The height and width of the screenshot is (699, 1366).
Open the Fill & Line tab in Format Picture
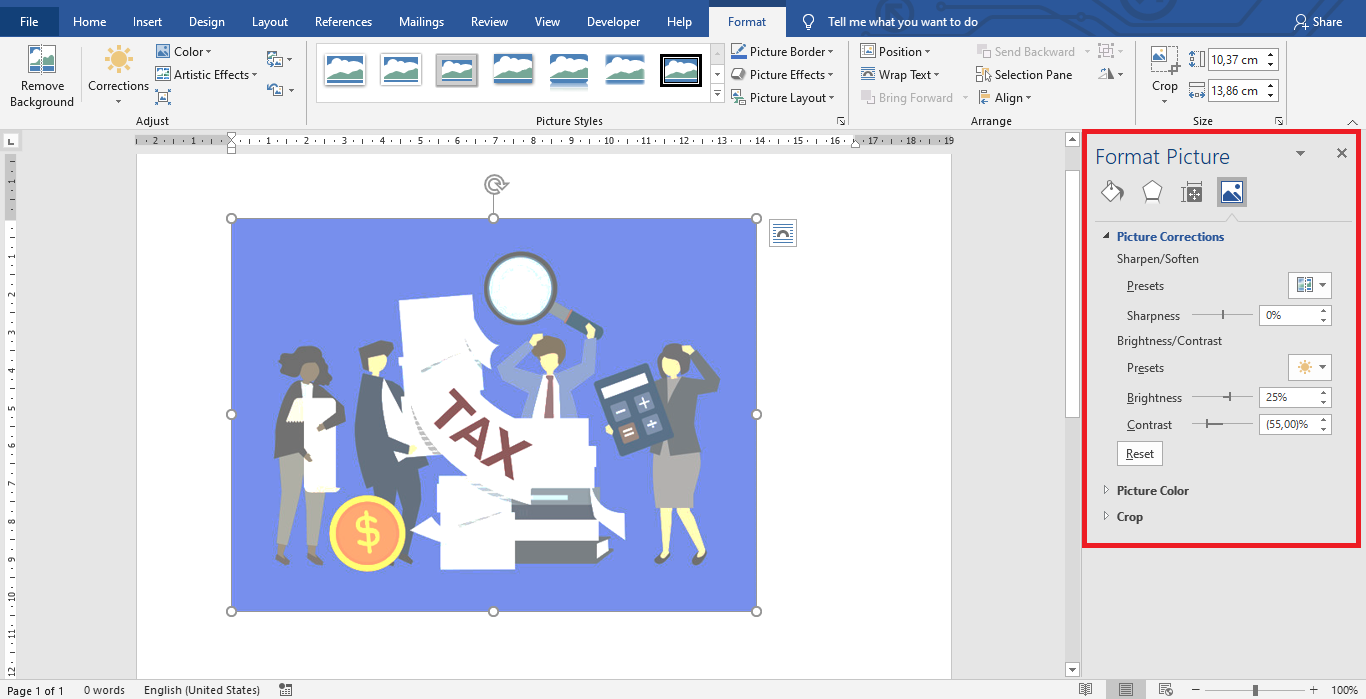point(1112,192)
